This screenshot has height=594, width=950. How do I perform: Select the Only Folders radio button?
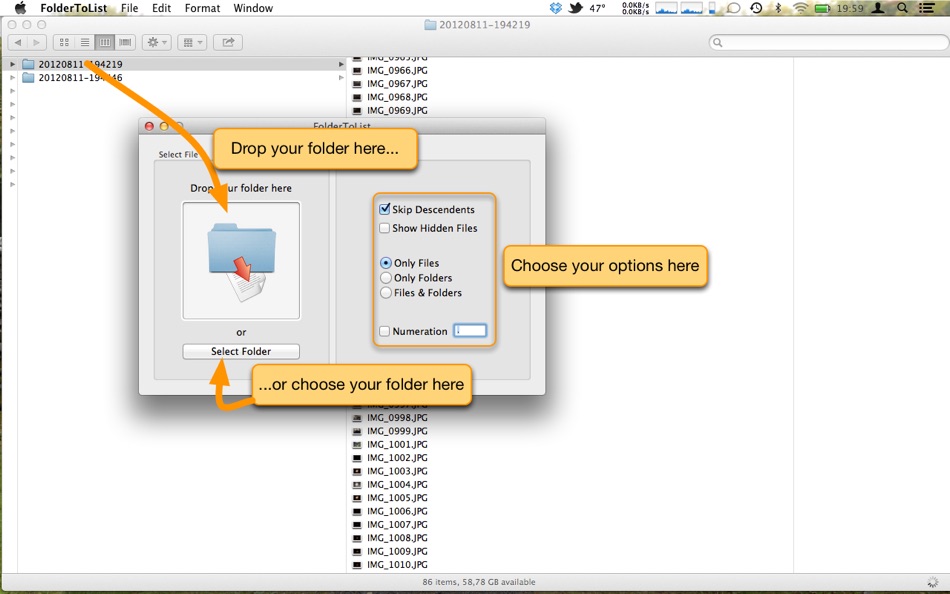(385, 278)
